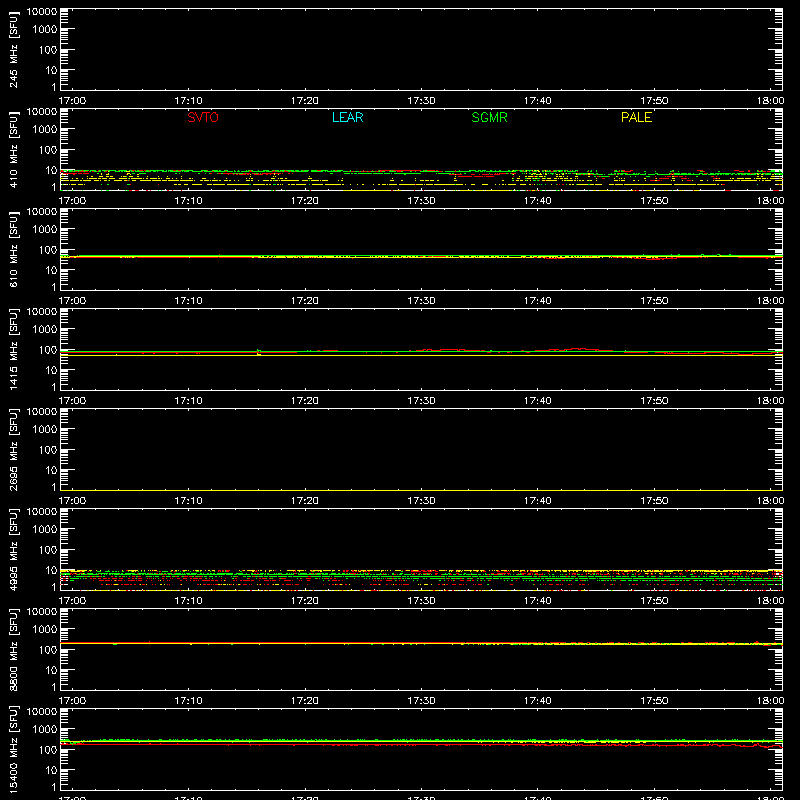
Task: Select the 1415 MHz [SFU] axis title
Action: [14, 350]
